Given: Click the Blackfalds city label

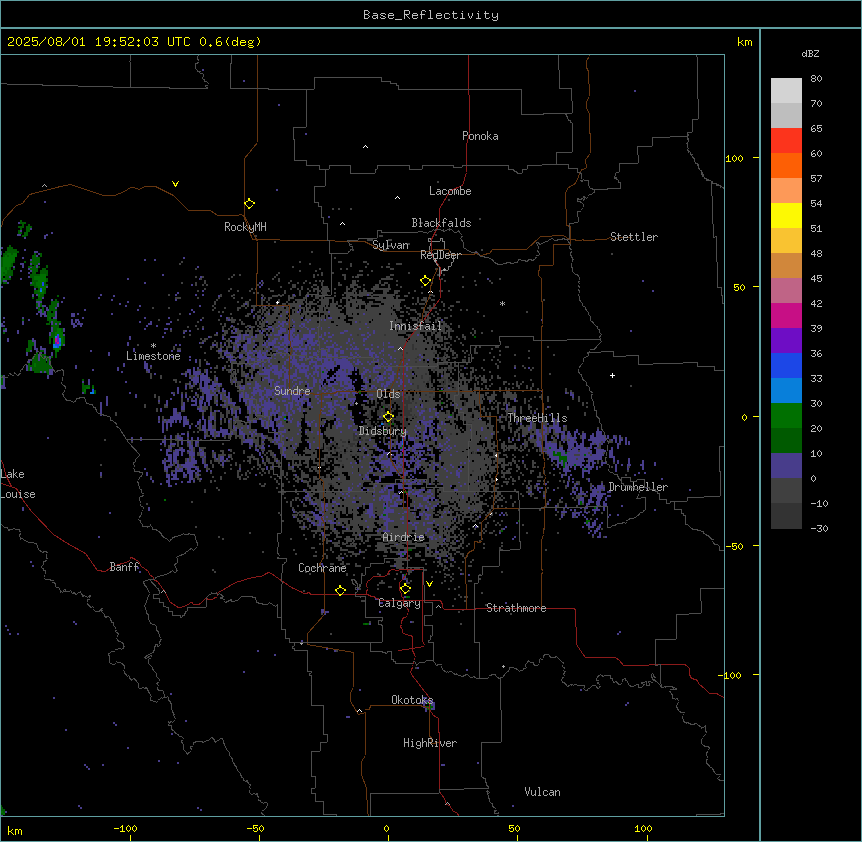Looking at the screenshot, I should (441, 223).
